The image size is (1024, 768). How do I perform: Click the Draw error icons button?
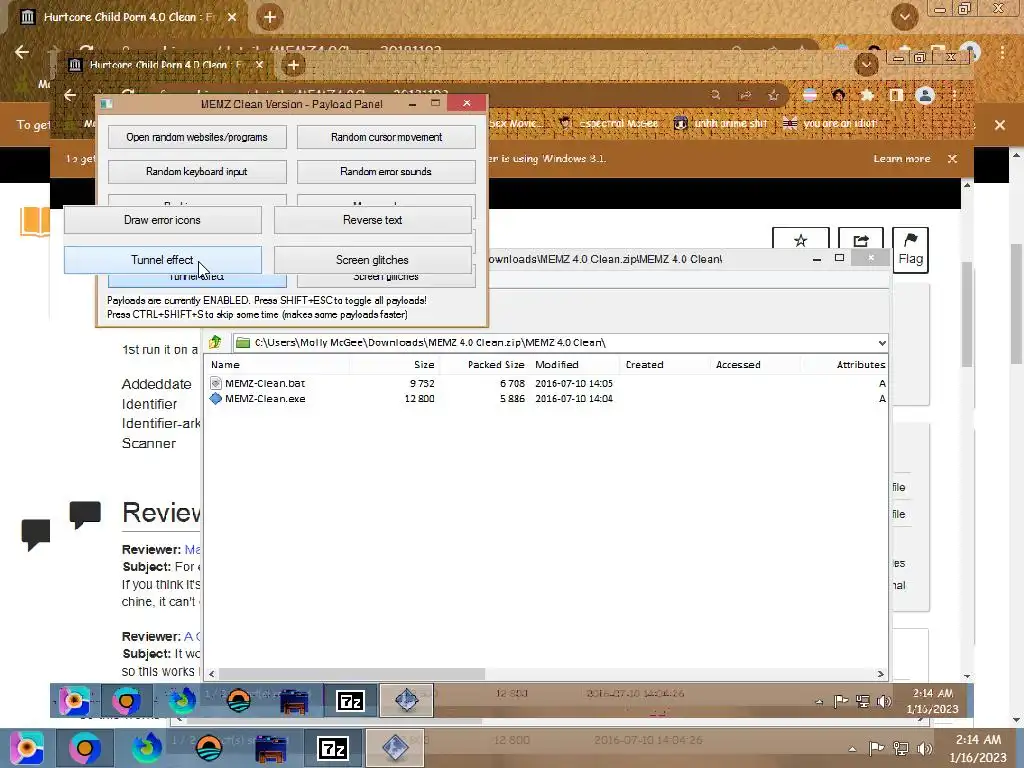pos(163,220)
